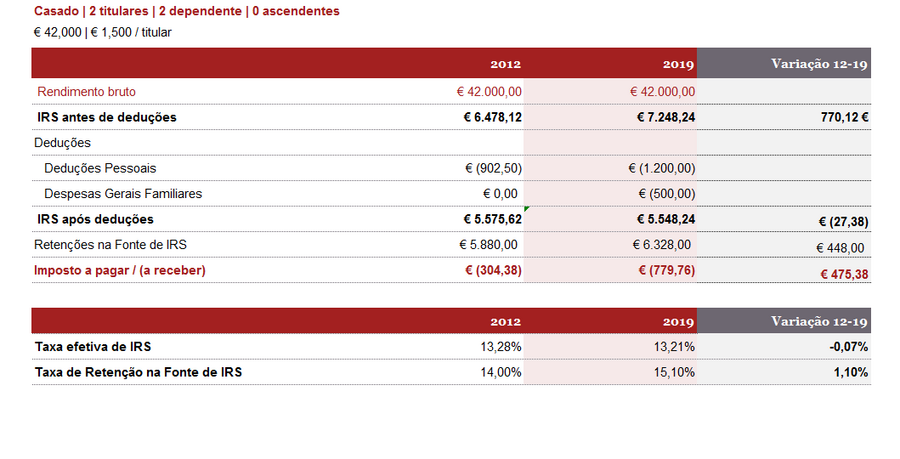Select the 15,10% retention rate cell
This screenshot has width=900, height=459.
click(x=674, y=372)
